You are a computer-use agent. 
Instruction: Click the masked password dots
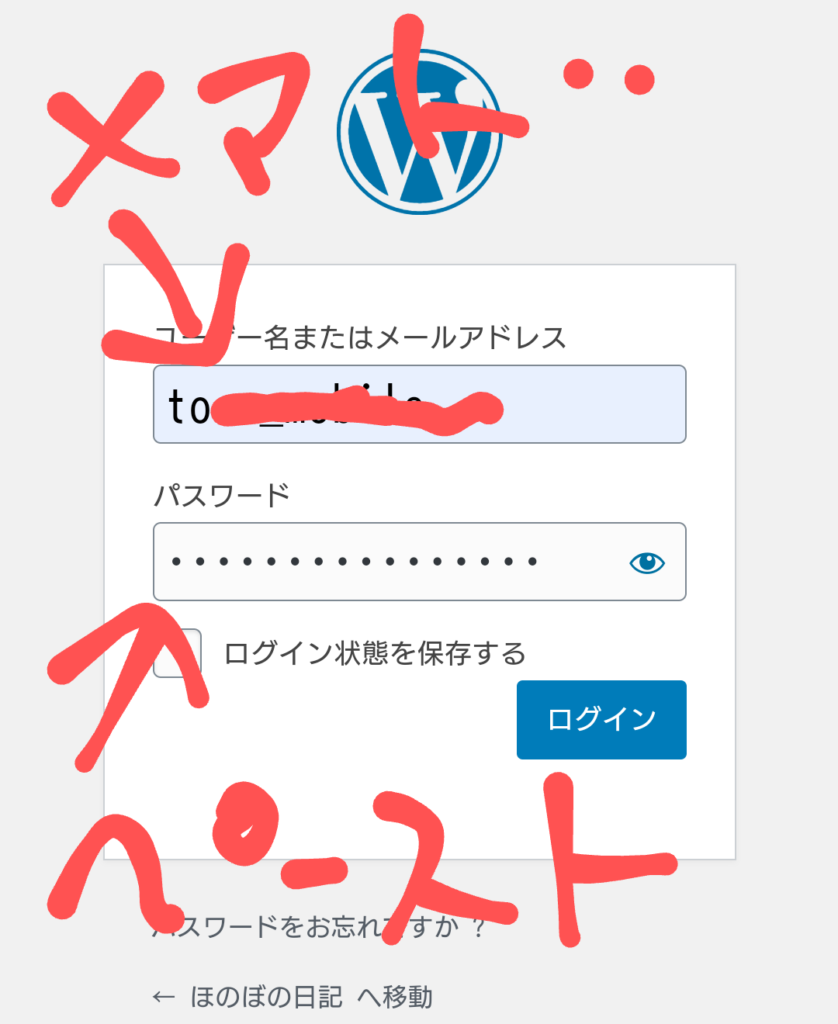pyautogui.click(x=354, y=562)
